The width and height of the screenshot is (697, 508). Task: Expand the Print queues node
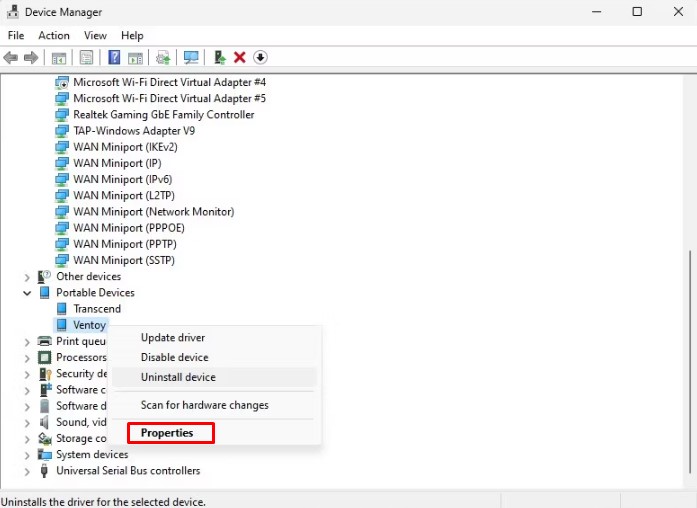tap(27, 342)
